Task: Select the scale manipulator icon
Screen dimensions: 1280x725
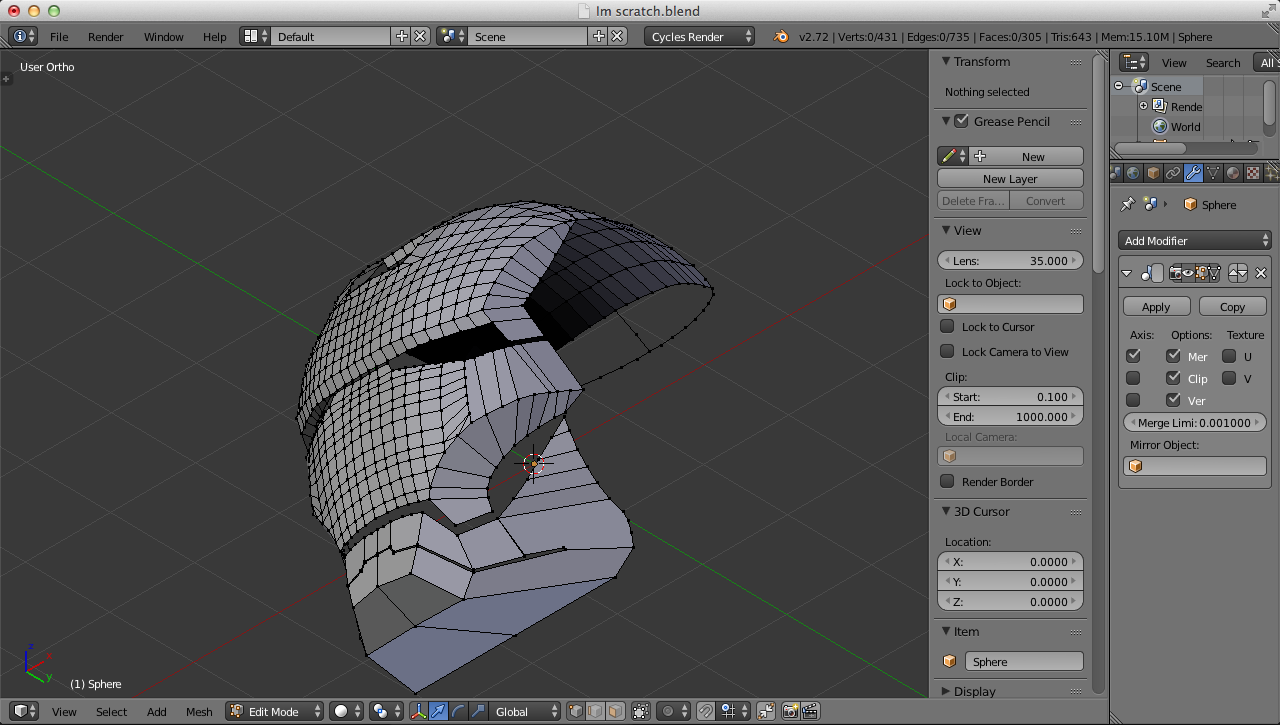Action: pyautogui.click(x=477, y=711)
